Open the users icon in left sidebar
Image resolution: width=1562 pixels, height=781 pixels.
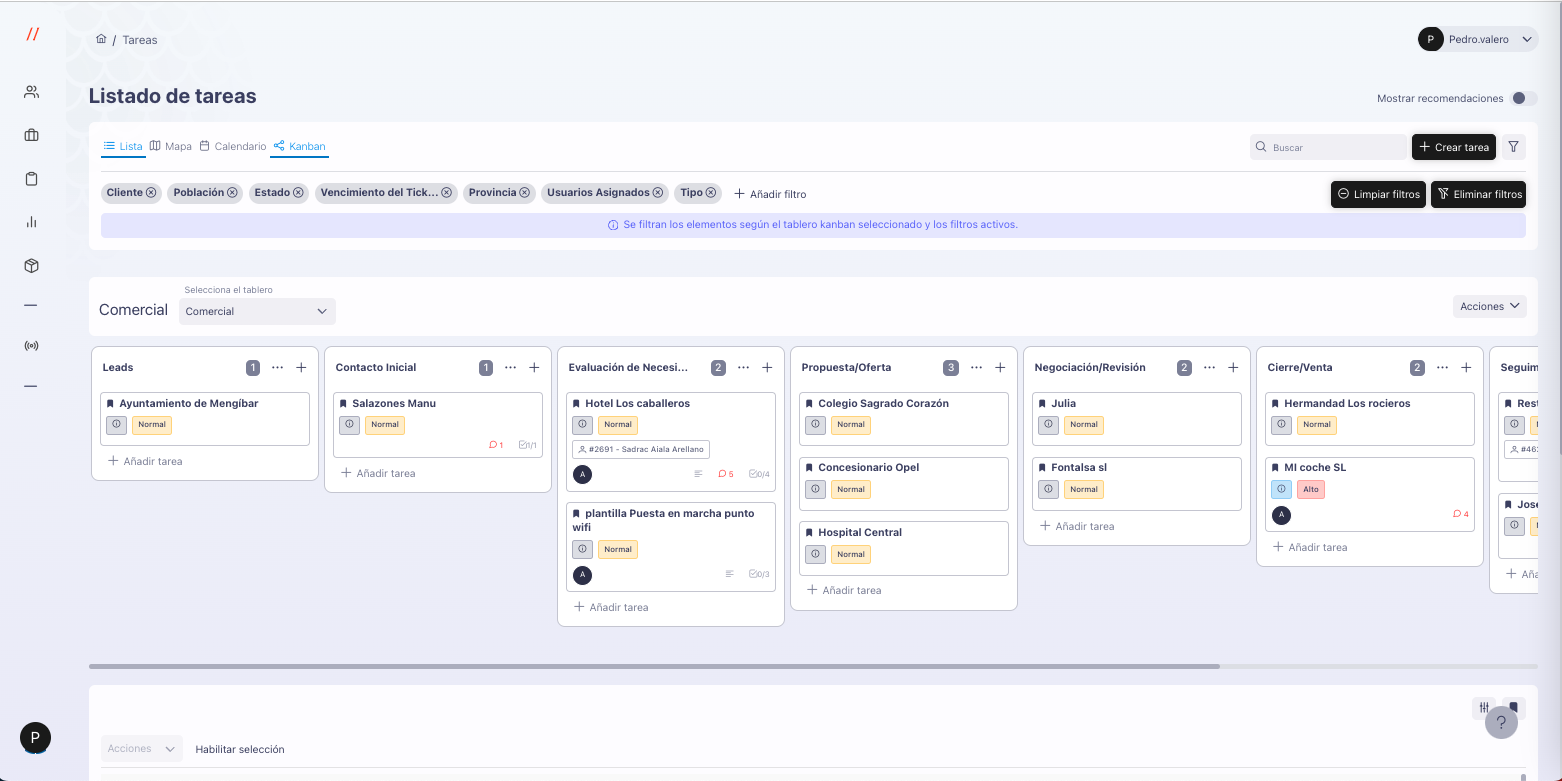[x=31, y=92]
